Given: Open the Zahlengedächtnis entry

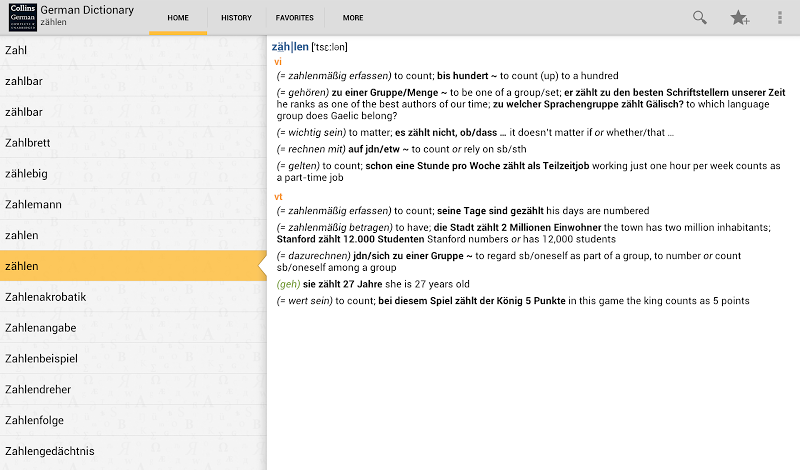Looking at the screenshot, I should [x=133, y=451].
